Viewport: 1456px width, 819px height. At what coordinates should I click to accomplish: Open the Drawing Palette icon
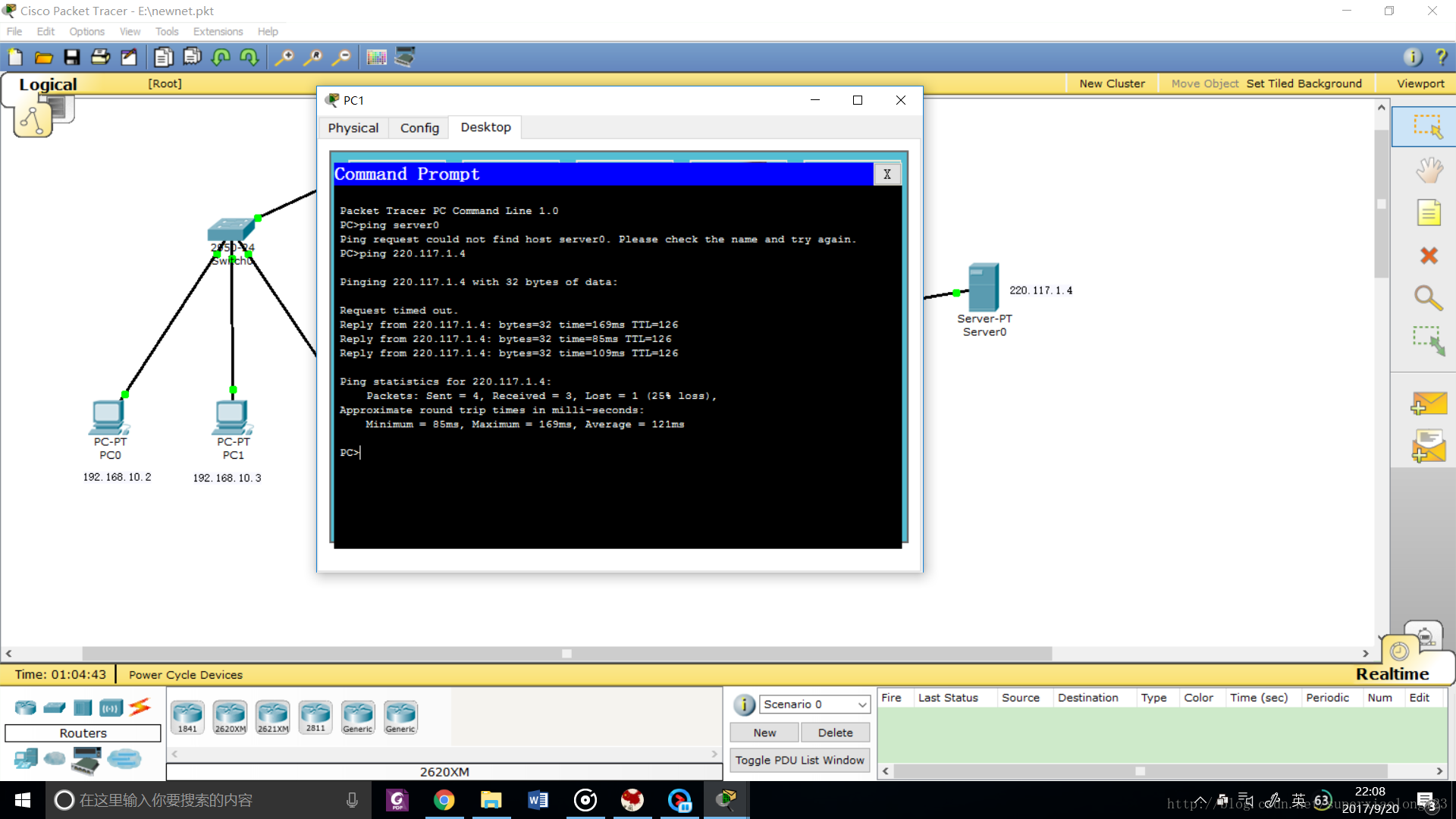pyautogui.click(x=376, y=57)
